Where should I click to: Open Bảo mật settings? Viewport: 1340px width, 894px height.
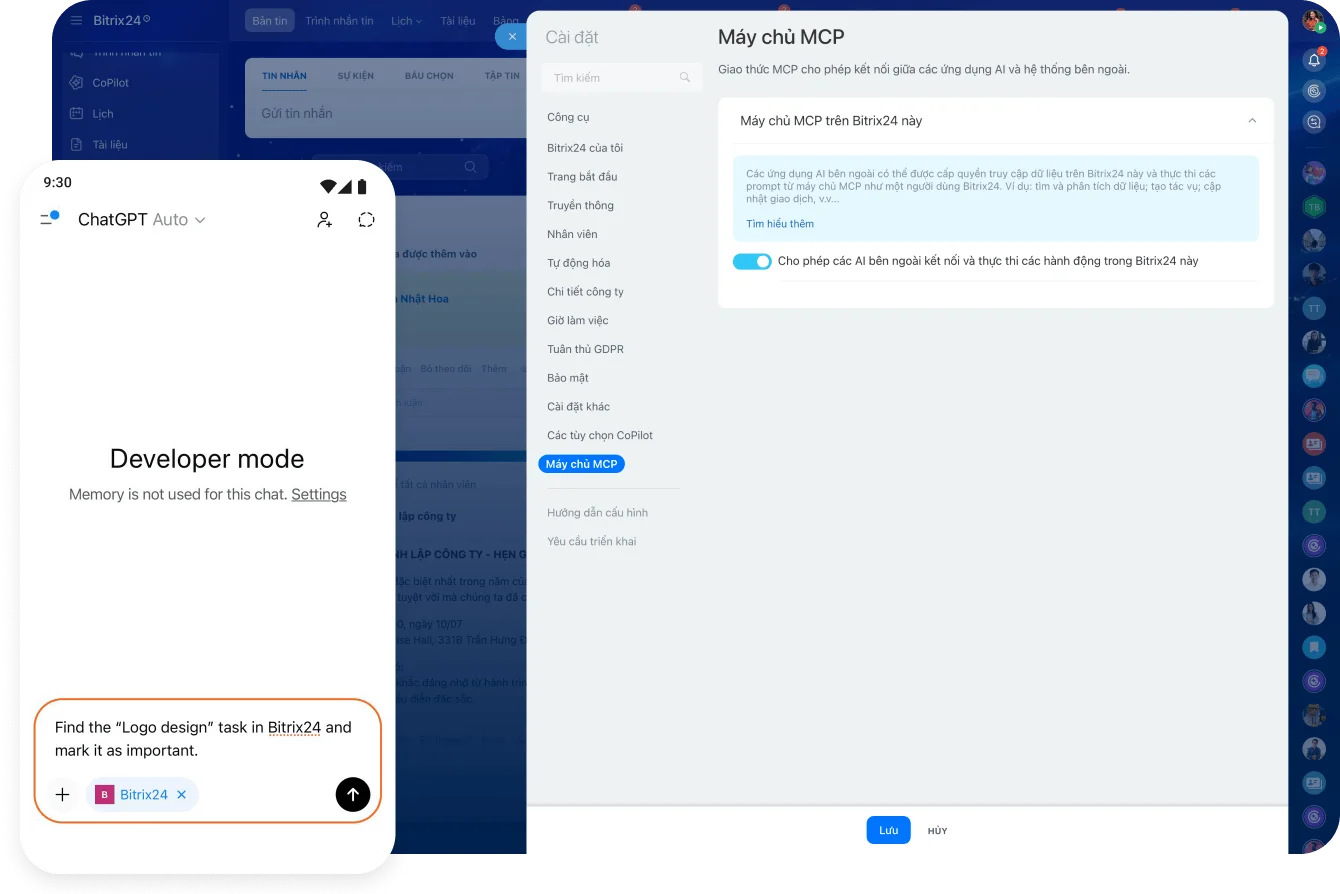pos(568,378)
